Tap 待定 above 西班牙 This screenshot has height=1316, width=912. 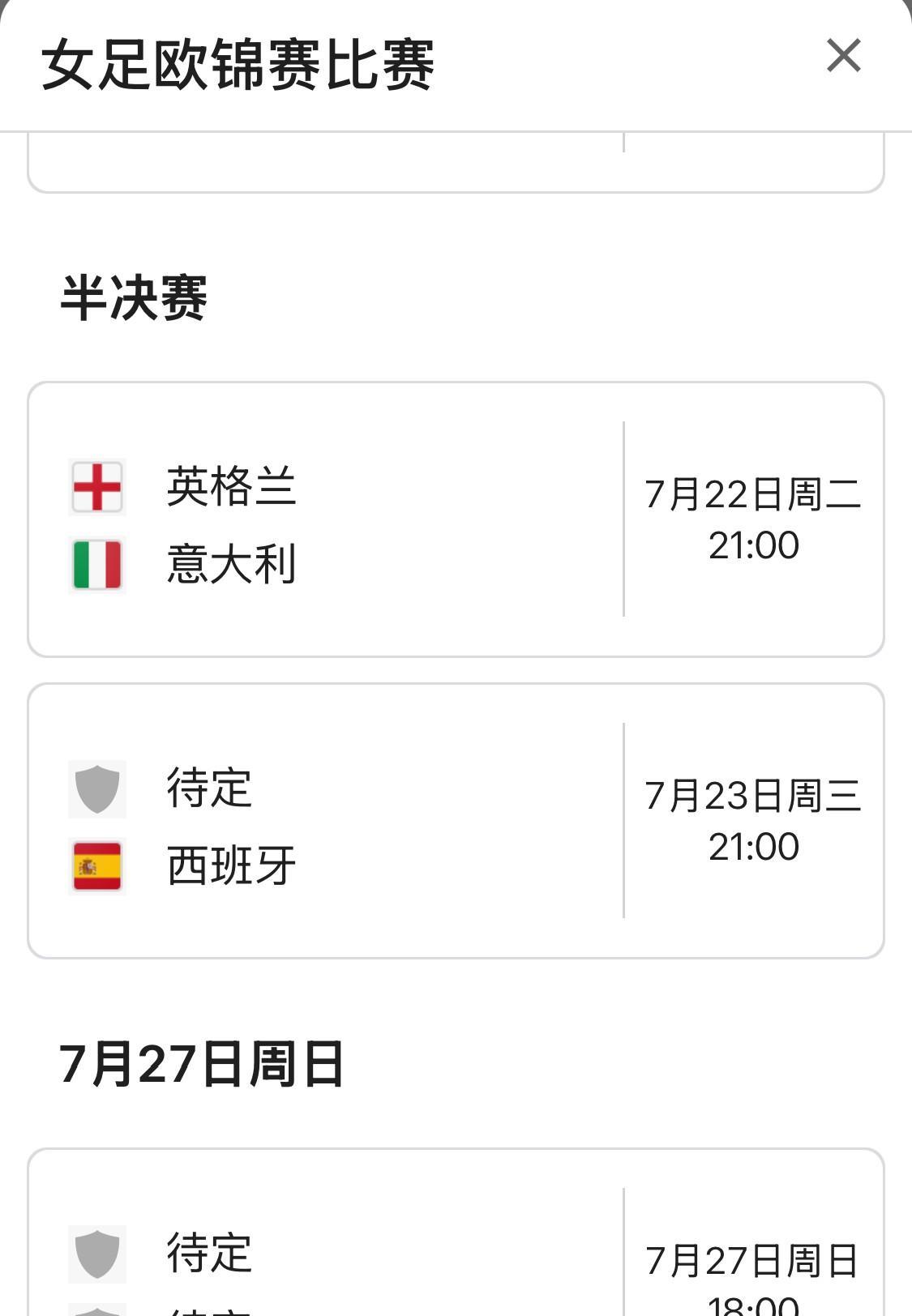pos(209,788)
